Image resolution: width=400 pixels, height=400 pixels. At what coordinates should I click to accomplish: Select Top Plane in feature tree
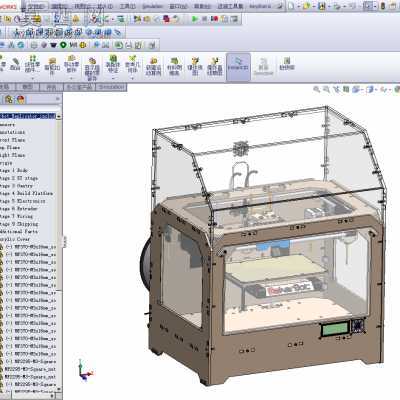tap(10, 147)
